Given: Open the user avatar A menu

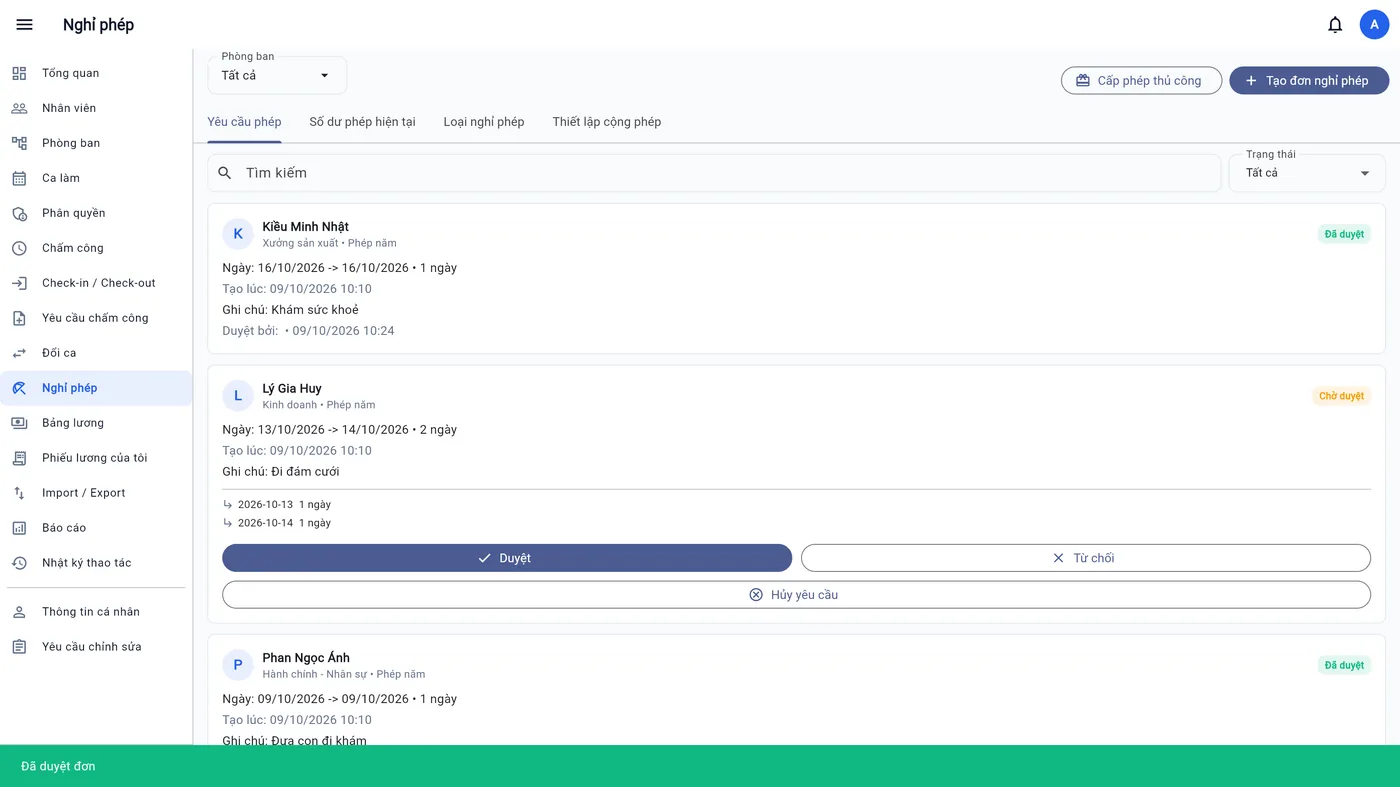Looking at the screenshot, I should tap(1374, 25).
